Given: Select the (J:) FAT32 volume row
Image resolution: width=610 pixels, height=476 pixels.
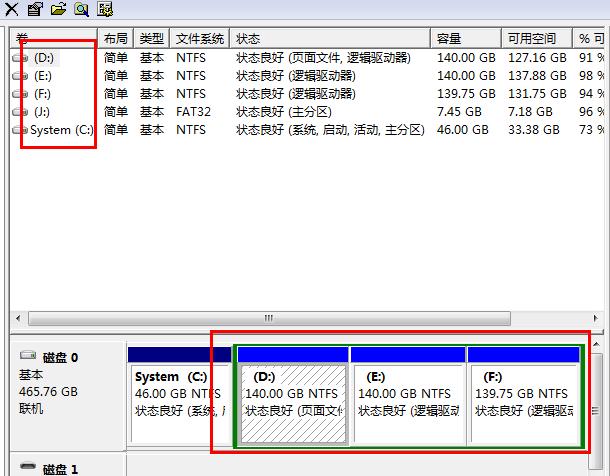Looking at the screenshot, I should pos(42,112).
